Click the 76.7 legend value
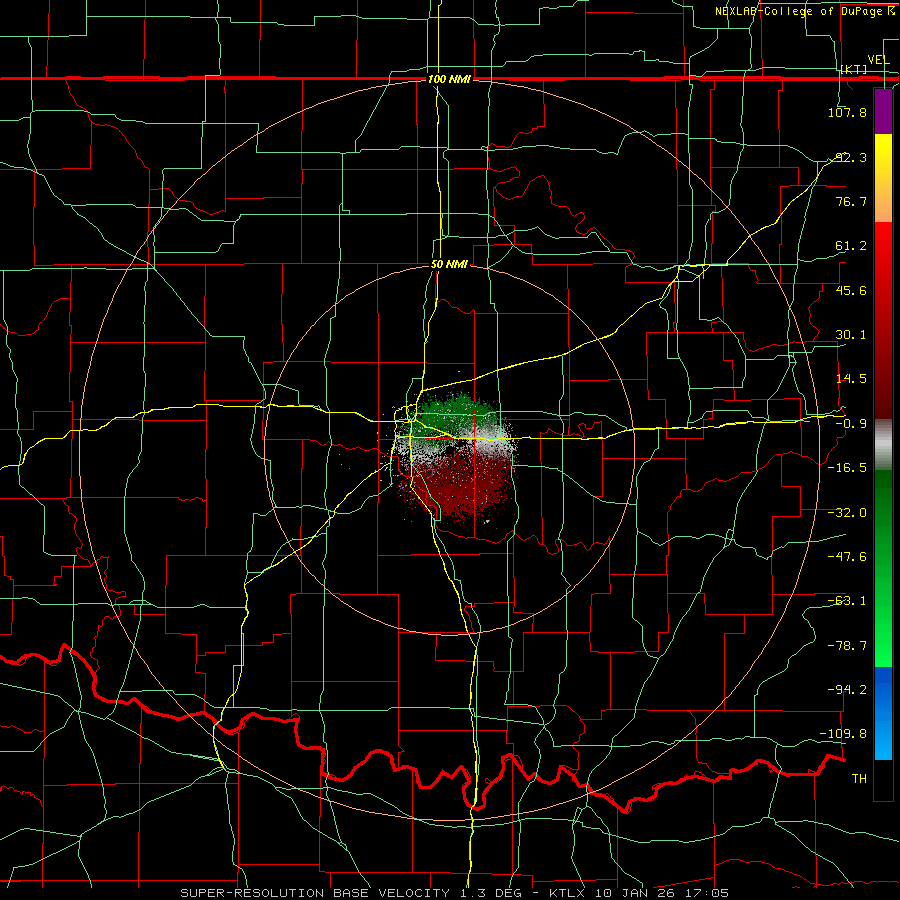Screen dimensions: 900x900 point(851,201)
